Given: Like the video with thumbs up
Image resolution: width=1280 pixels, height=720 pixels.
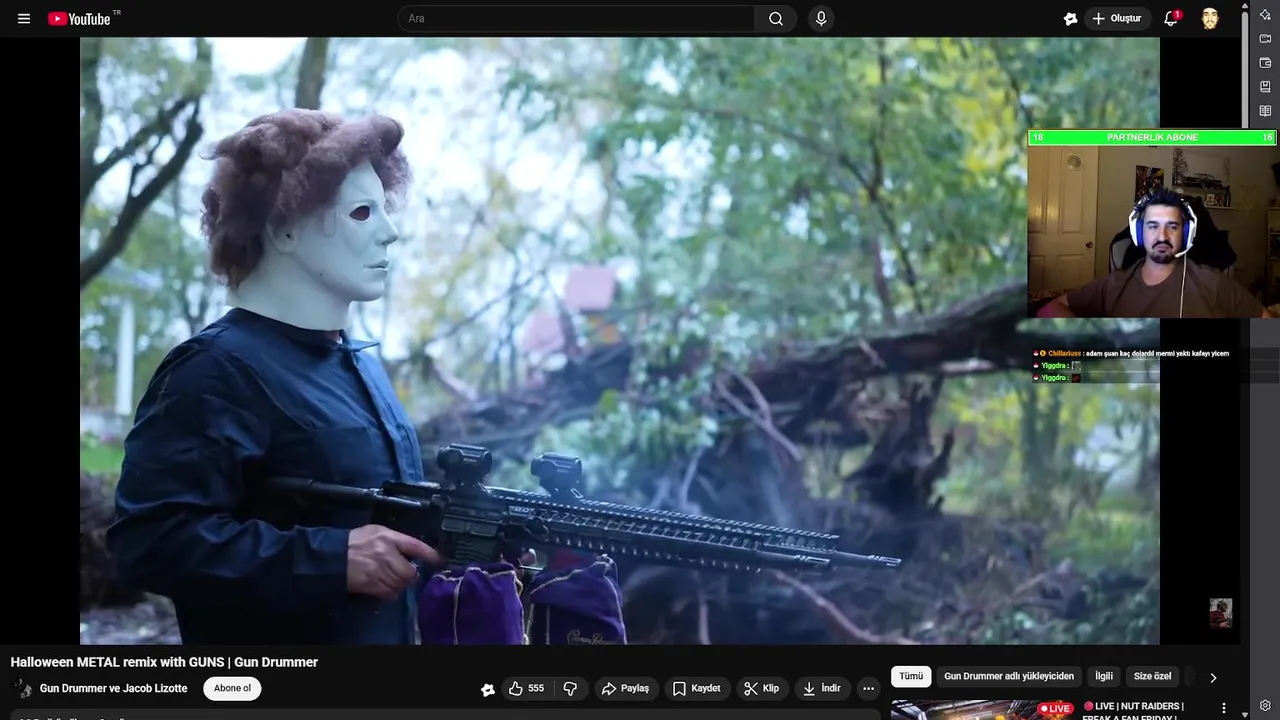Looking at the screenshot, I should 526,688.
